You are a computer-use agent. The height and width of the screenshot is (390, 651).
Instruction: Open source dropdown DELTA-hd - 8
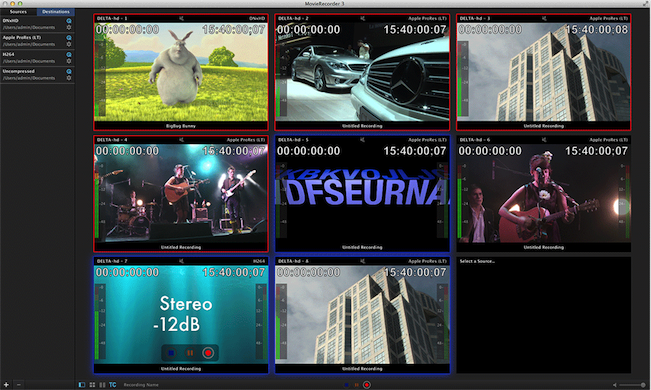(x=293, y=261)
